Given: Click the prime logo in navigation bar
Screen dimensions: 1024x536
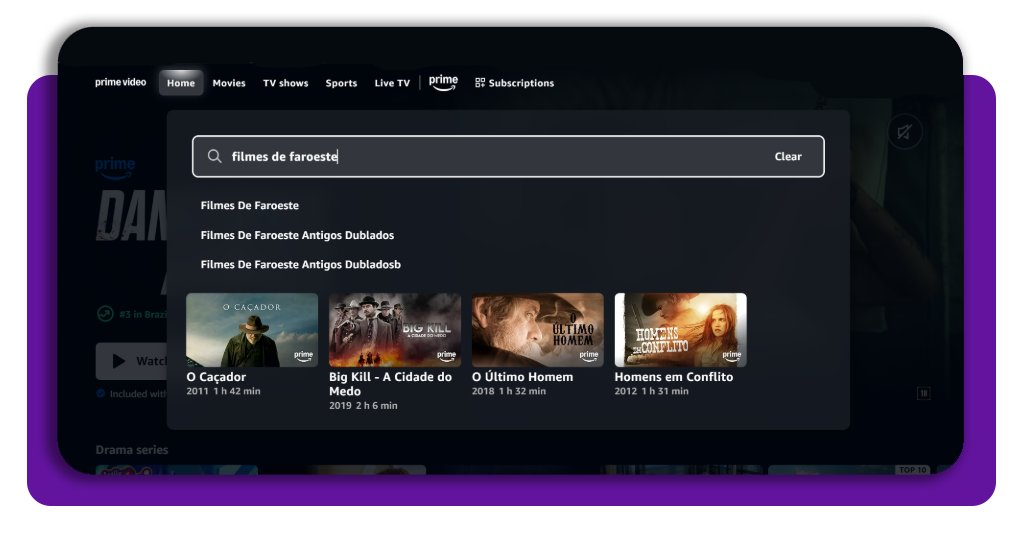Looking at the screenshot, I should coord(443,82).
